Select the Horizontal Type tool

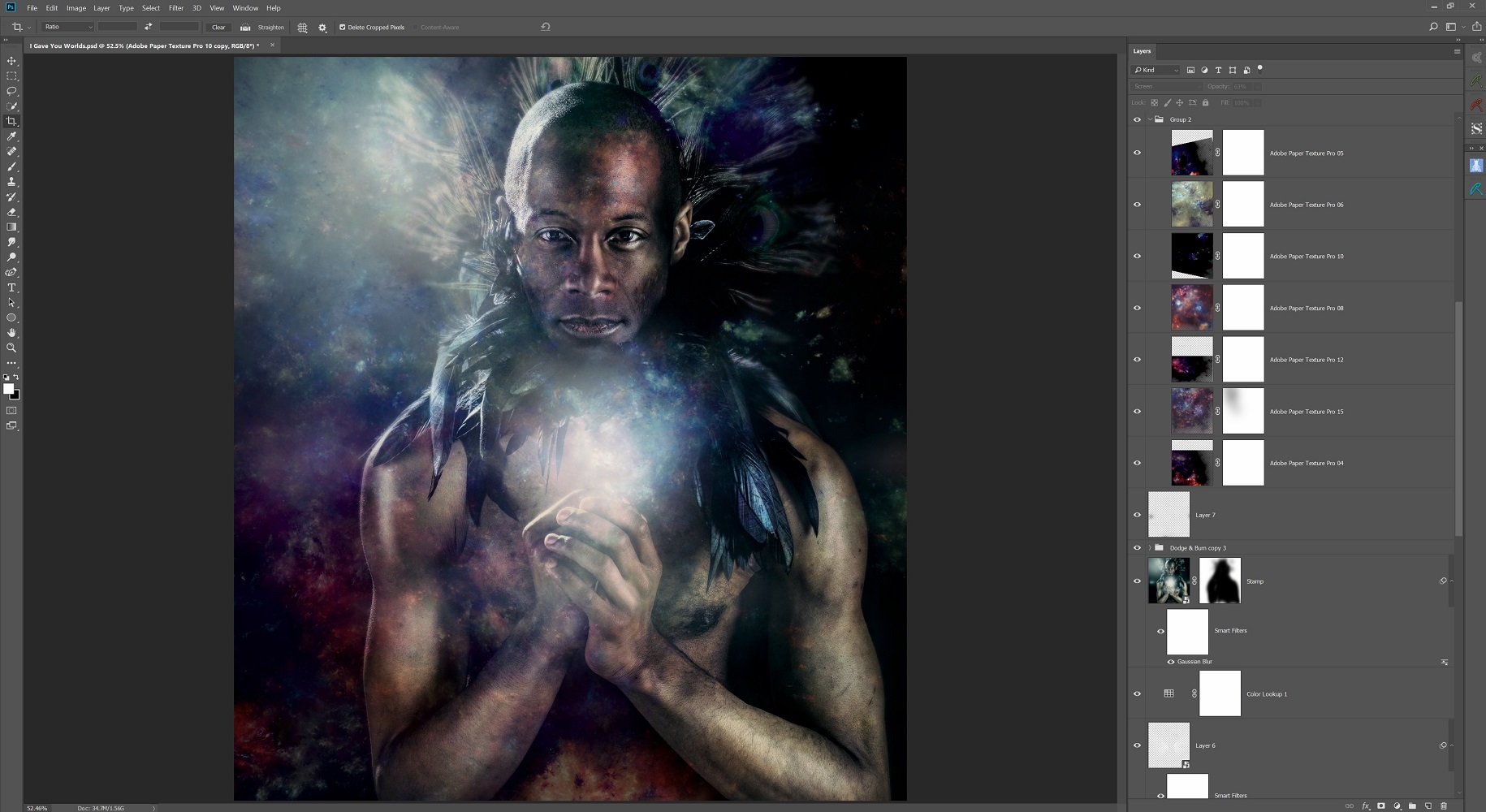click(x=11, y=287)
